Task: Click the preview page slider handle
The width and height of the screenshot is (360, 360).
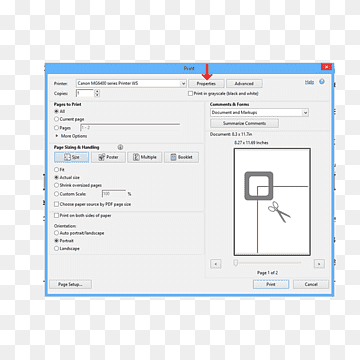Action: 236,263
